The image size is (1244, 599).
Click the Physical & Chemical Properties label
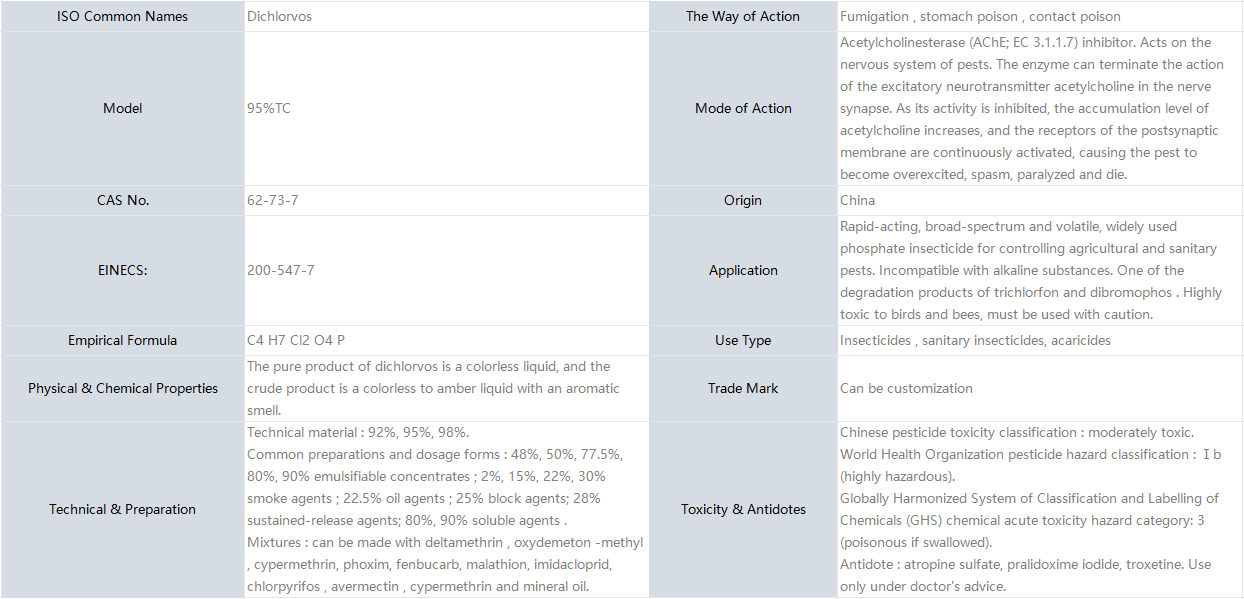[123, 388]
